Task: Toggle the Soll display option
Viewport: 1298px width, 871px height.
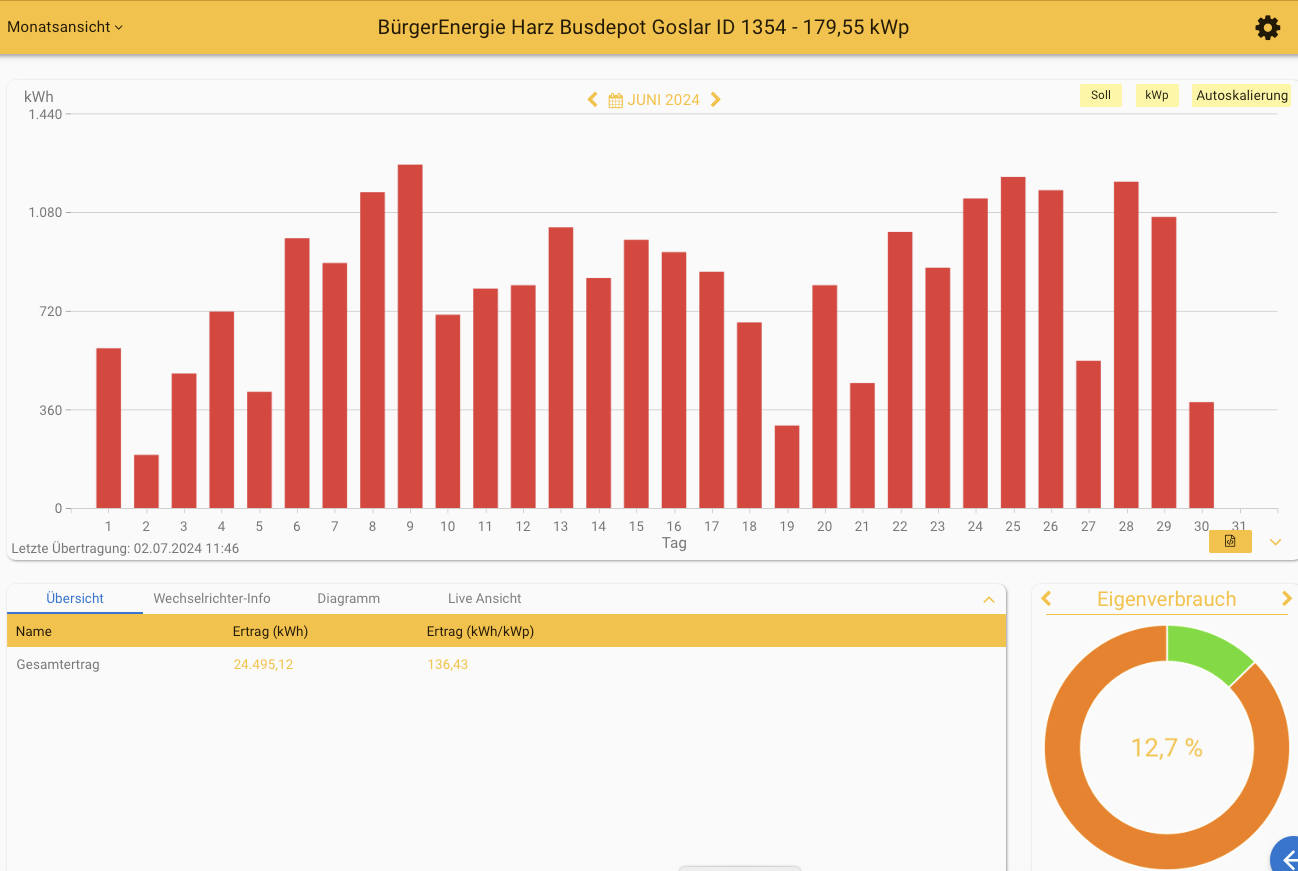Action: pyautogui.click(x=1100, y=96)
